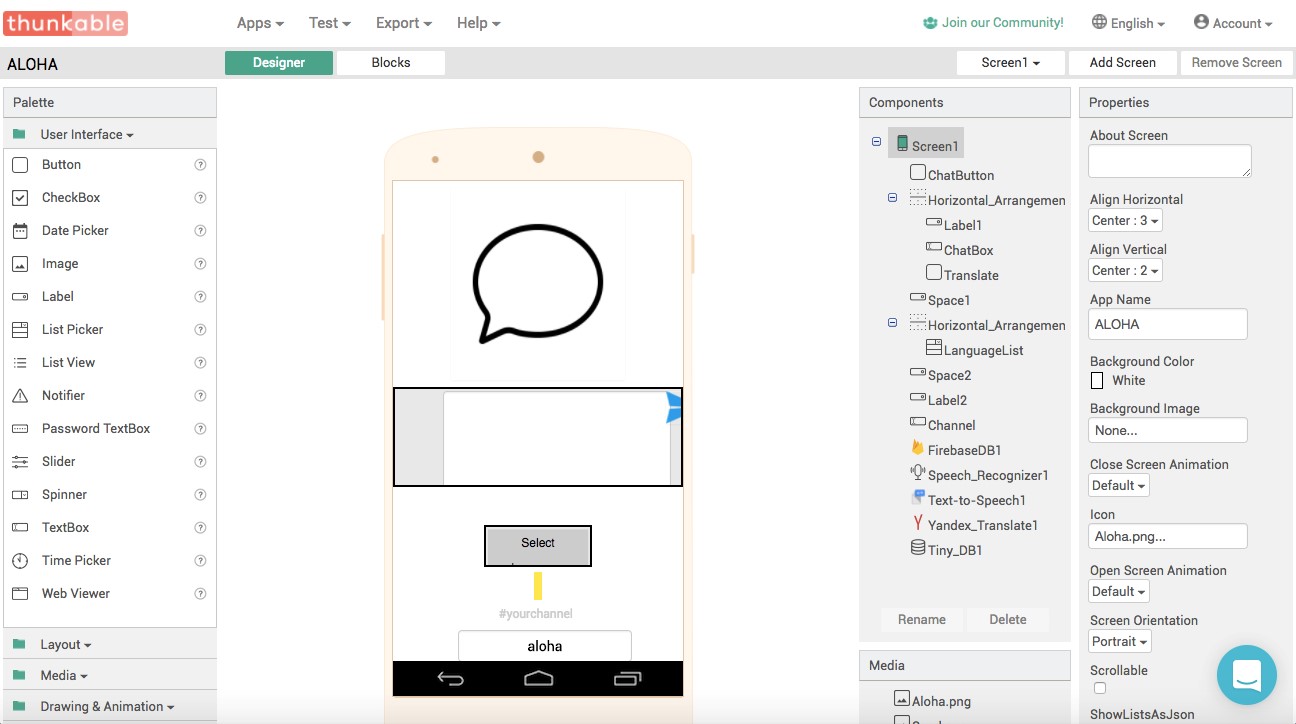Click the Background Color white swatch
The width and height of the screenshot is (1296, 724).
(1097, 381)
